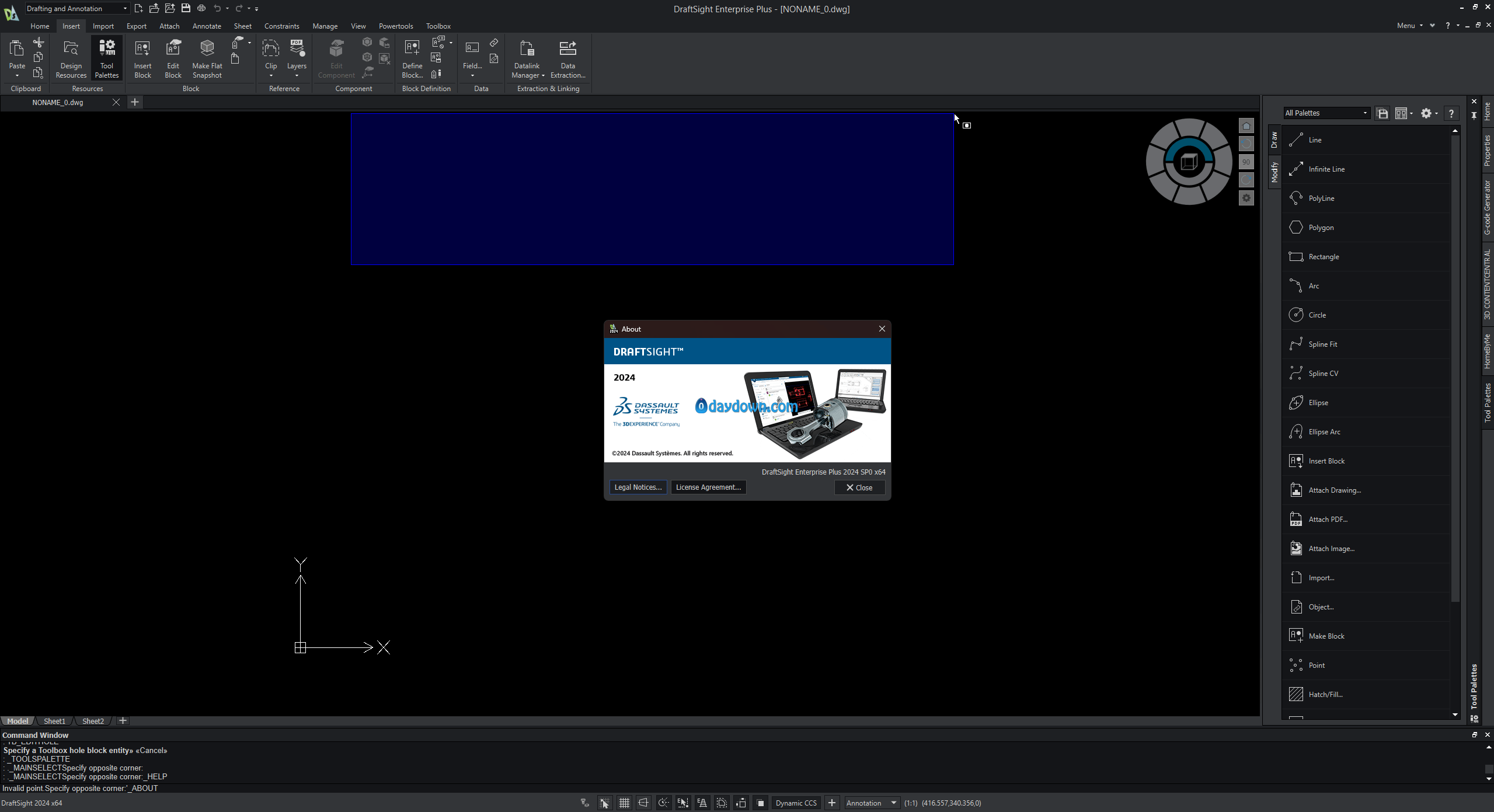
Task: Open the Sheet1 tab
Action: pos(54,722)
